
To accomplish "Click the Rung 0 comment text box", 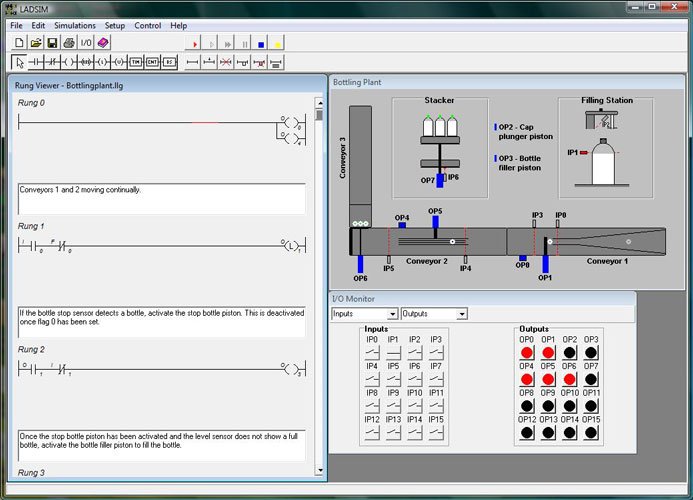I will (161, 198).
